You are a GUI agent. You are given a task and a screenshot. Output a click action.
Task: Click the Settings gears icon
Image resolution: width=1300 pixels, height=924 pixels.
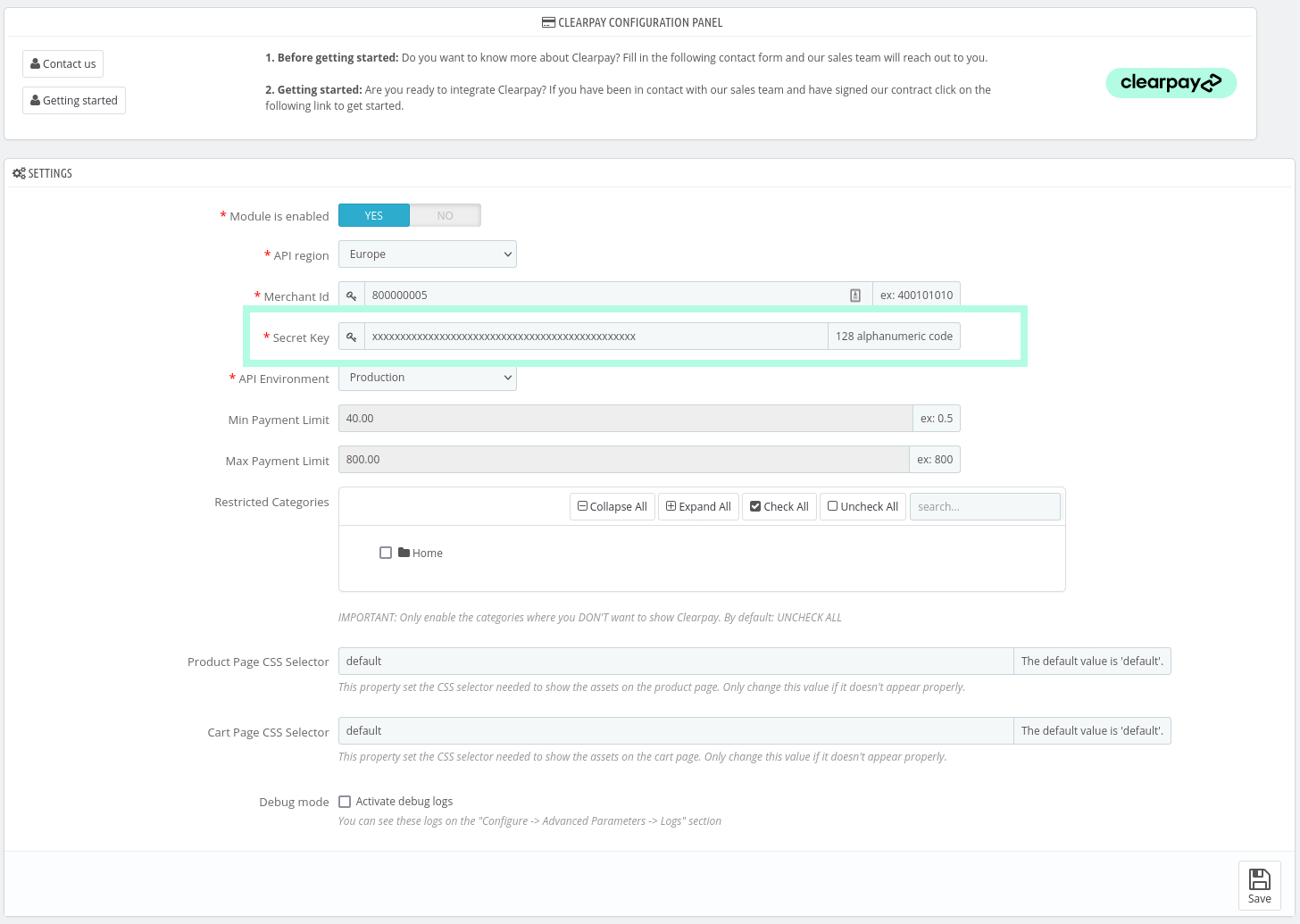coord(19,173)
